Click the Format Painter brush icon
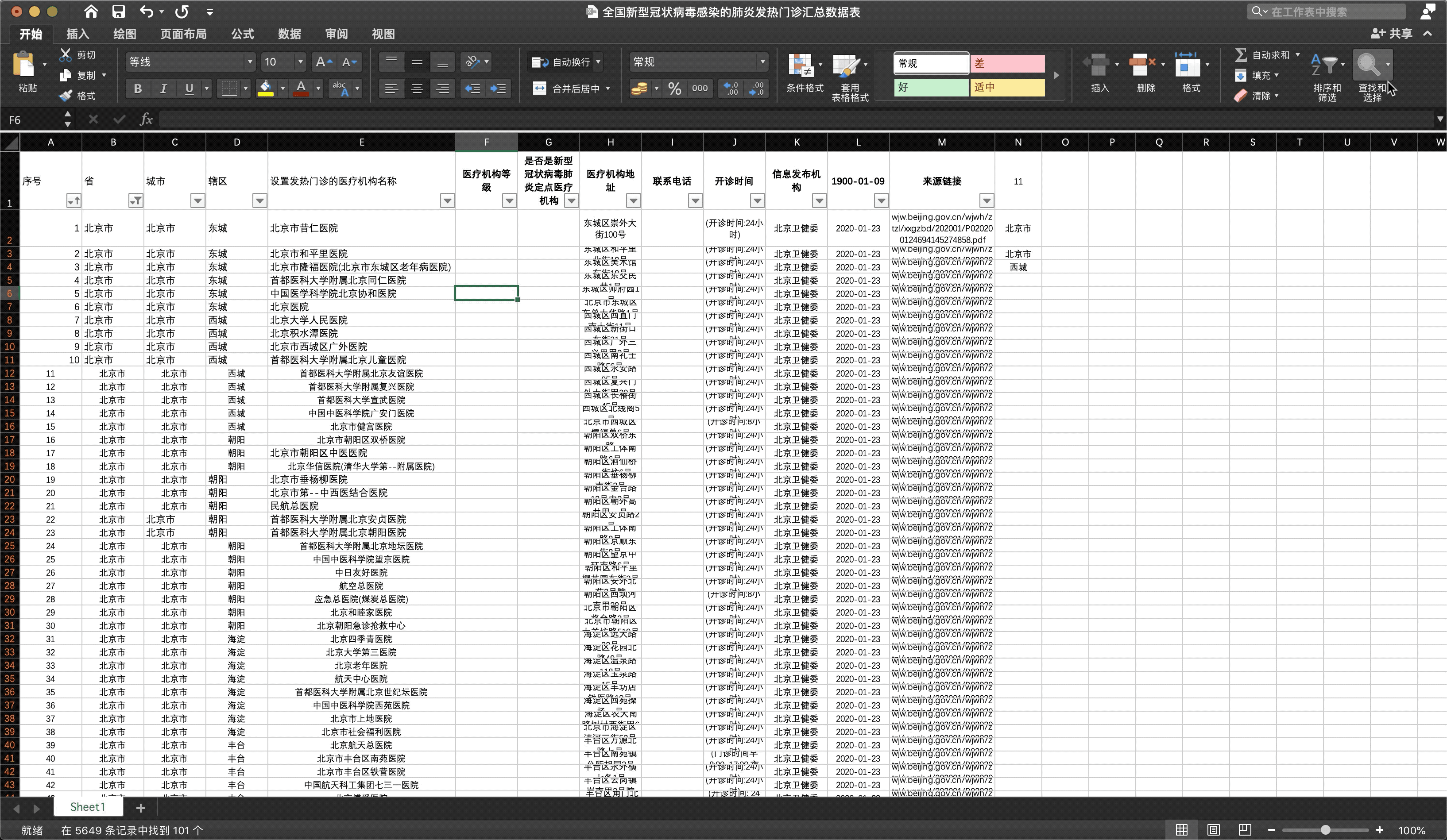The height and width of the screenshot is (840, 1447). (x=66, y=96)
